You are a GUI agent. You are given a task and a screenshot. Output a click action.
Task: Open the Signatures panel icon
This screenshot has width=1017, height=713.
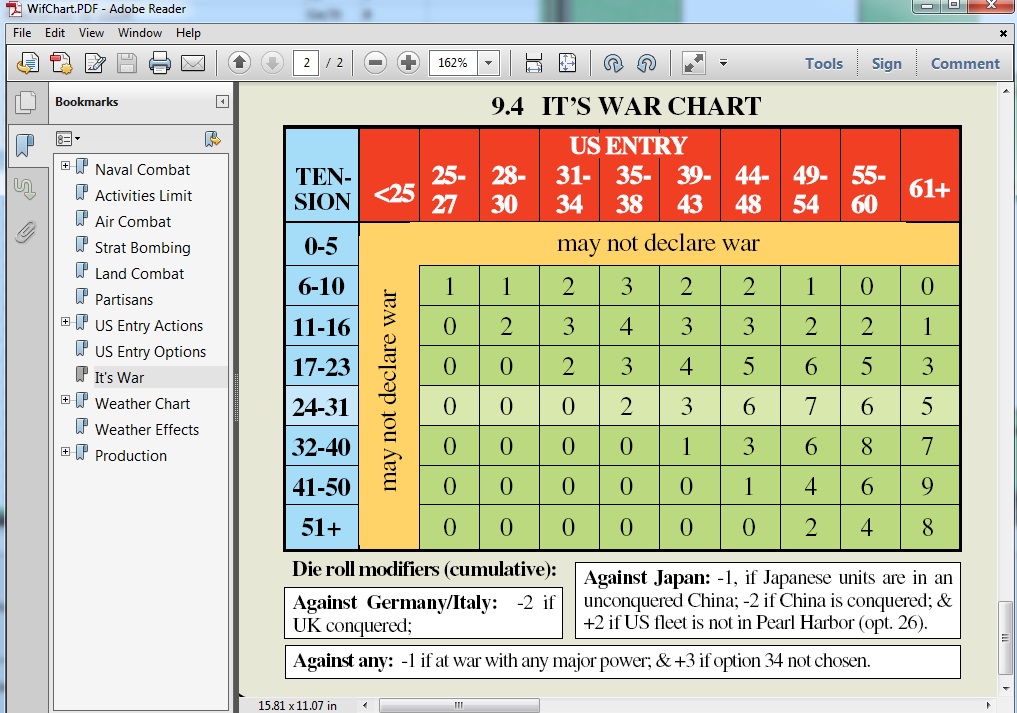25,189
